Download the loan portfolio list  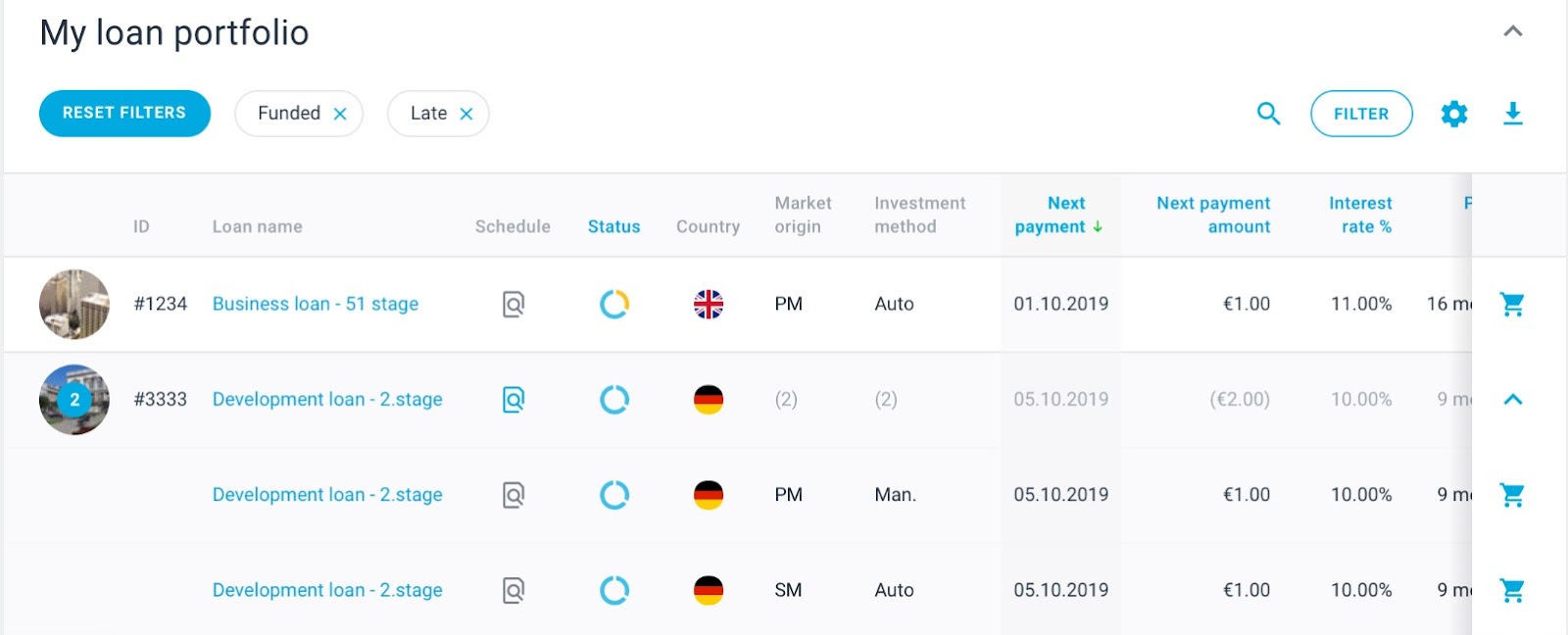pyautogui.click(x=1513, y=114)
